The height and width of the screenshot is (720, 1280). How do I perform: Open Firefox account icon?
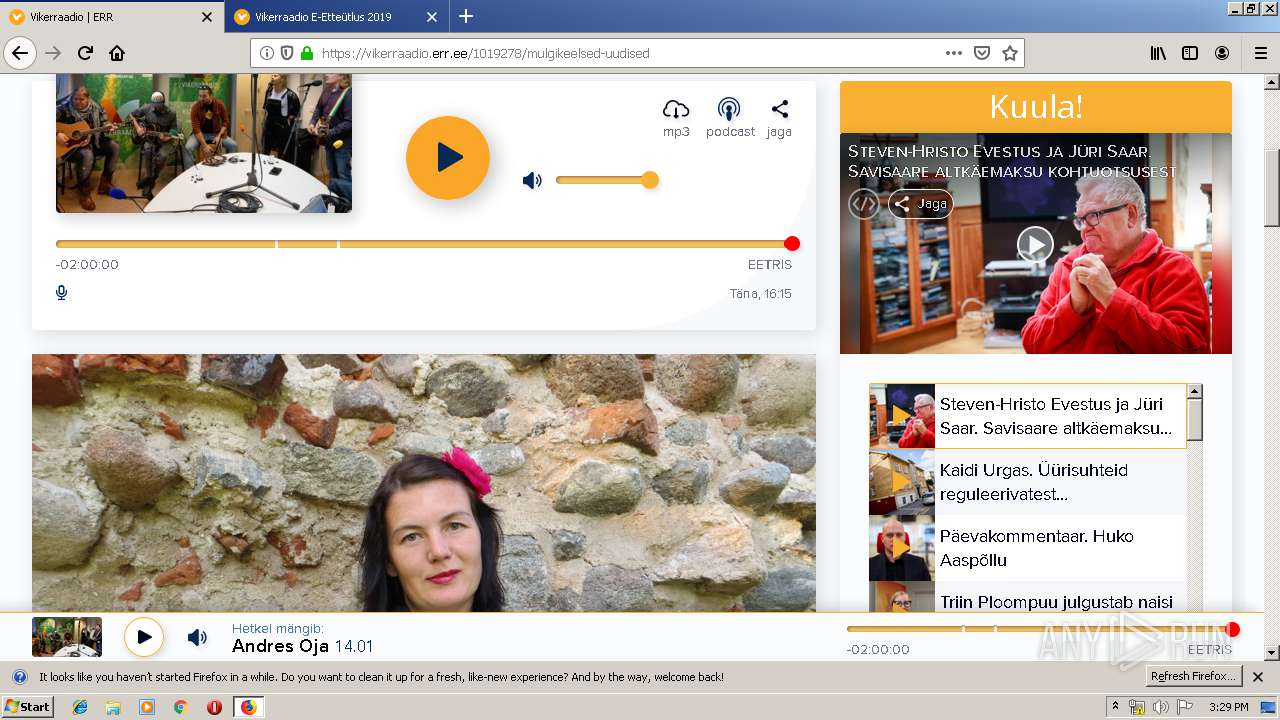point(1222,53)
